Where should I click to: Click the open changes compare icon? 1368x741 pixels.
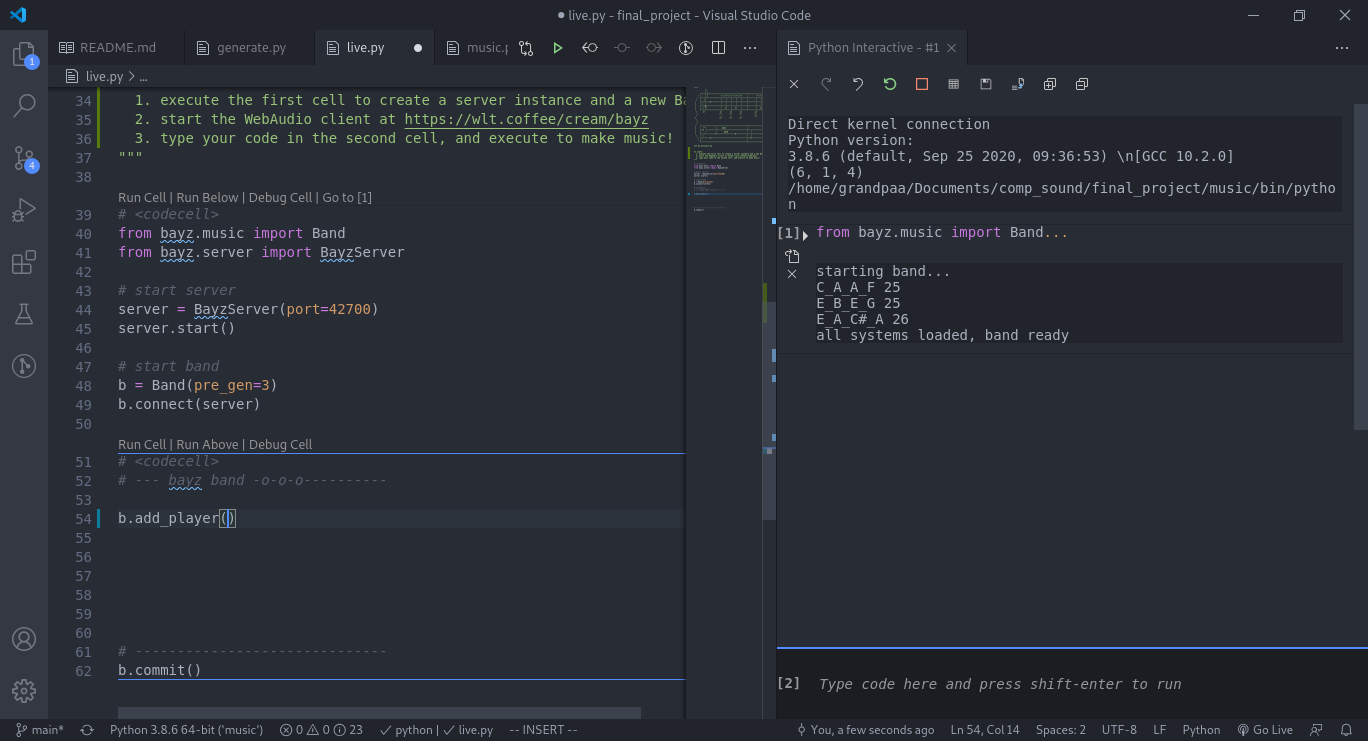point(526,48)
